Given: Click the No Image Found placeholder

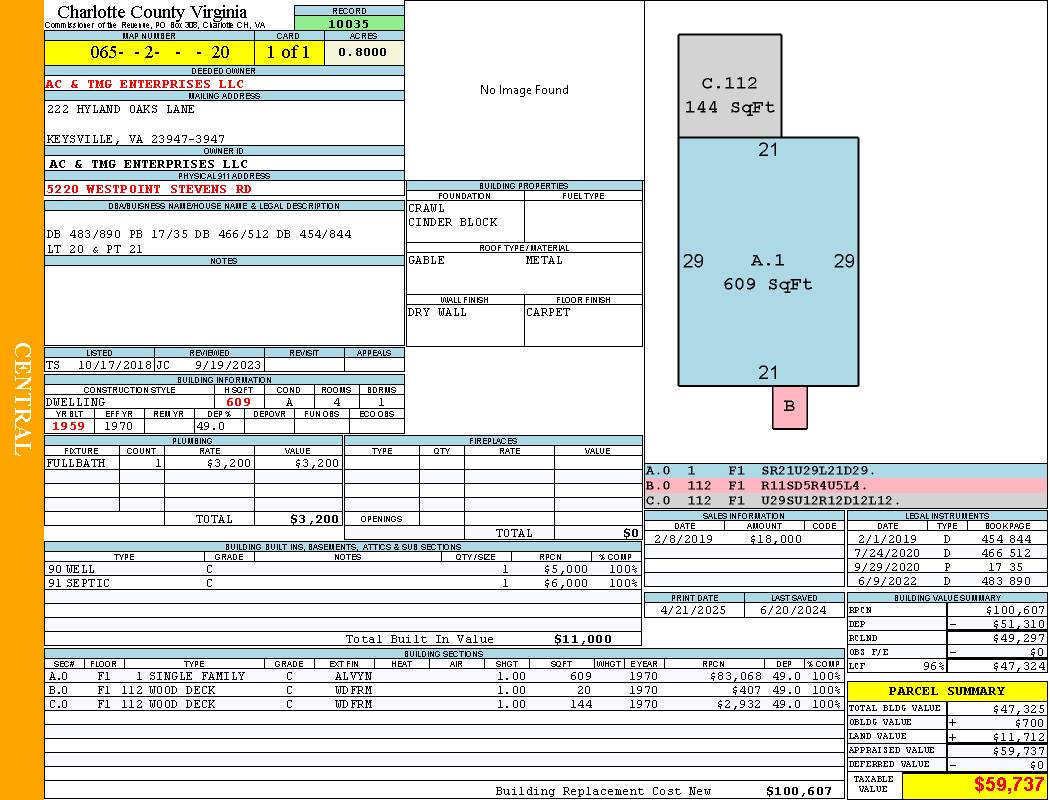Looking at the screenshot, I should 524,90.
